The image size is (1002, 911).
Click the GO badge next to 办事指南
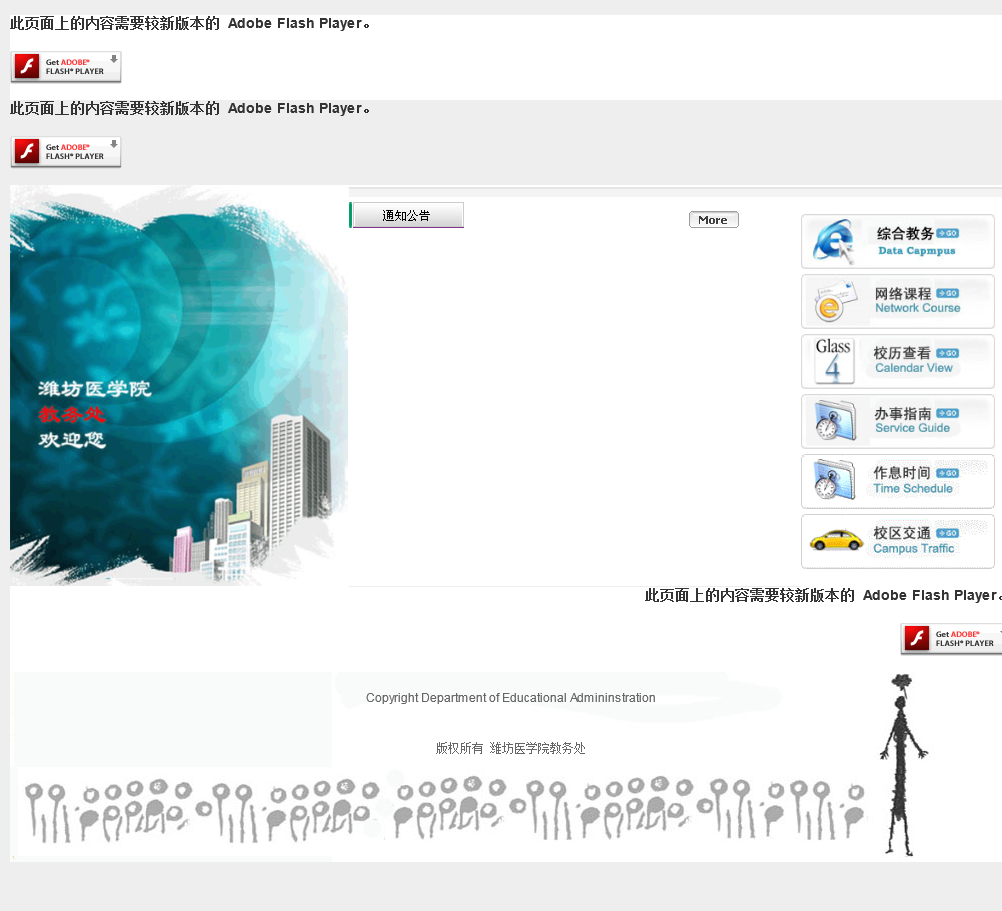coord(948,413)
